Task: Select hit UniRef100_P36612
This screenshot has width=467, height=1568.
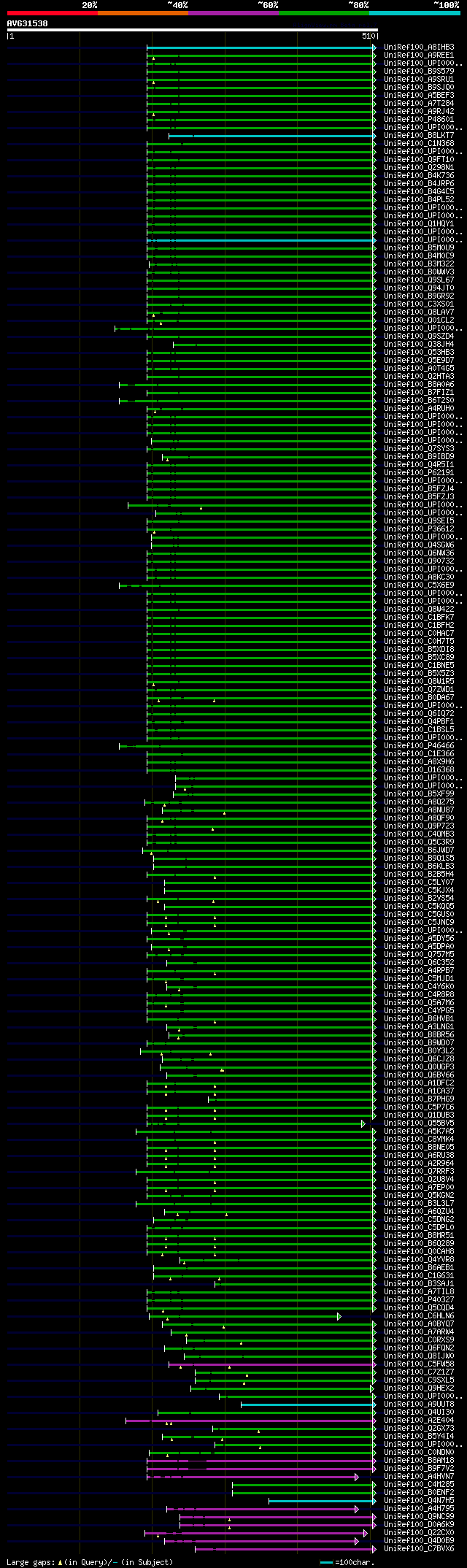Action: [419, 529]
